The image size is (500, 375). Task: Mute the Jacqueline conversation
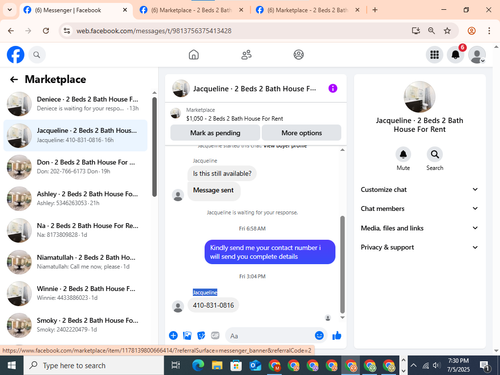pos(403,155)
